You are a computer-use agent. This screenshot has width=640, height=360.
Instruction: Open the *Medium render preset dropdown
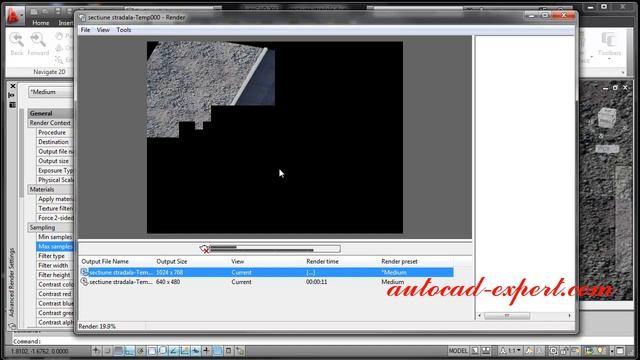pos(51,92)
